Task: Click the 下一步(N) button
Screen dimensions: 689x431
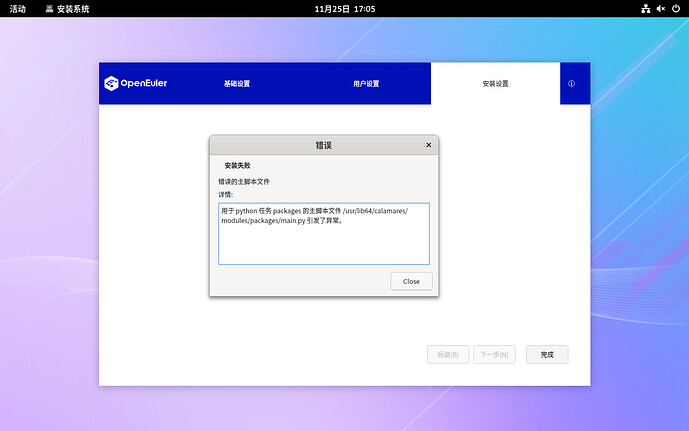Action: click(494, 354)
